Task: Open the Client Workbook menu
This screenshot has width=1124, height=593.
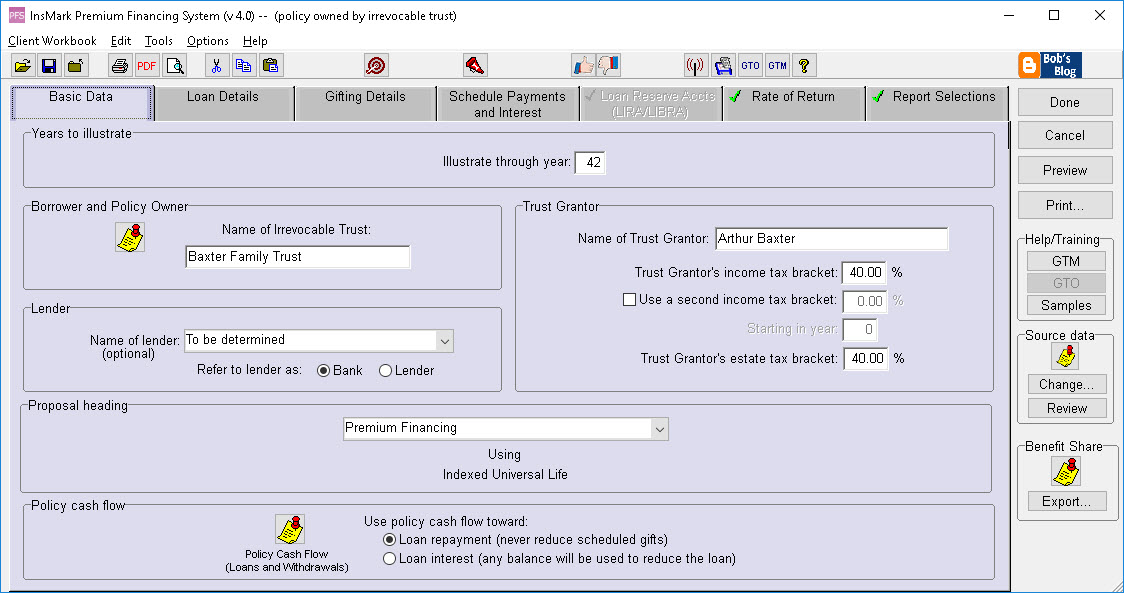Action: [x=51, y=41]
